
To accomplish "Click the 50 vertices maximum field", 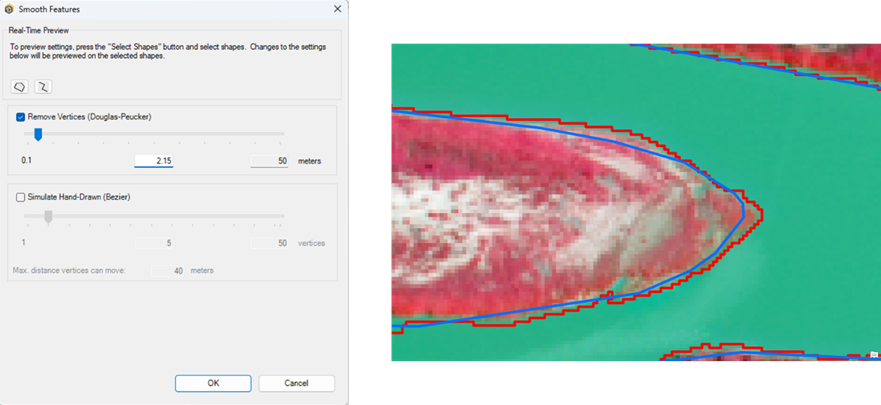I will point(269,243).
